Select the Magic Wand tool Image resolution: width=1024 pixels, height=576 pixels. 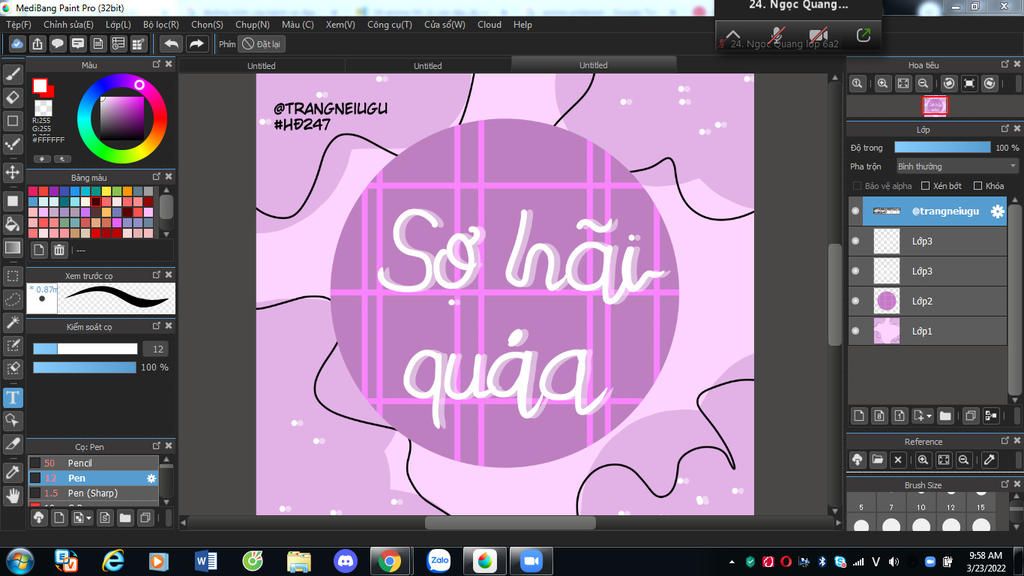click(x=13, y=323)
